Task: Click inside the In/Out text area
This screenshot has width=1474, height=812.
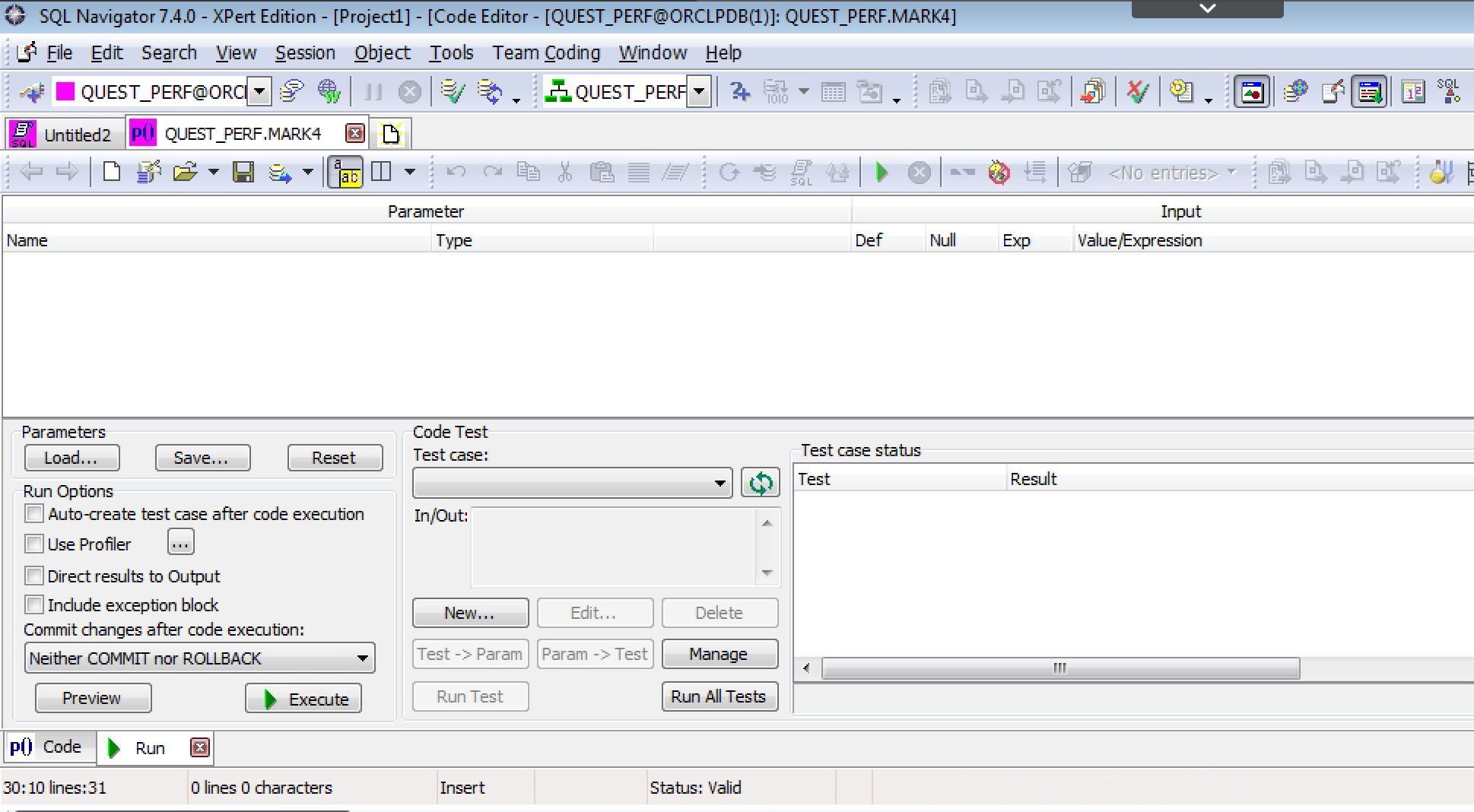Action: [x=615, y=547]
